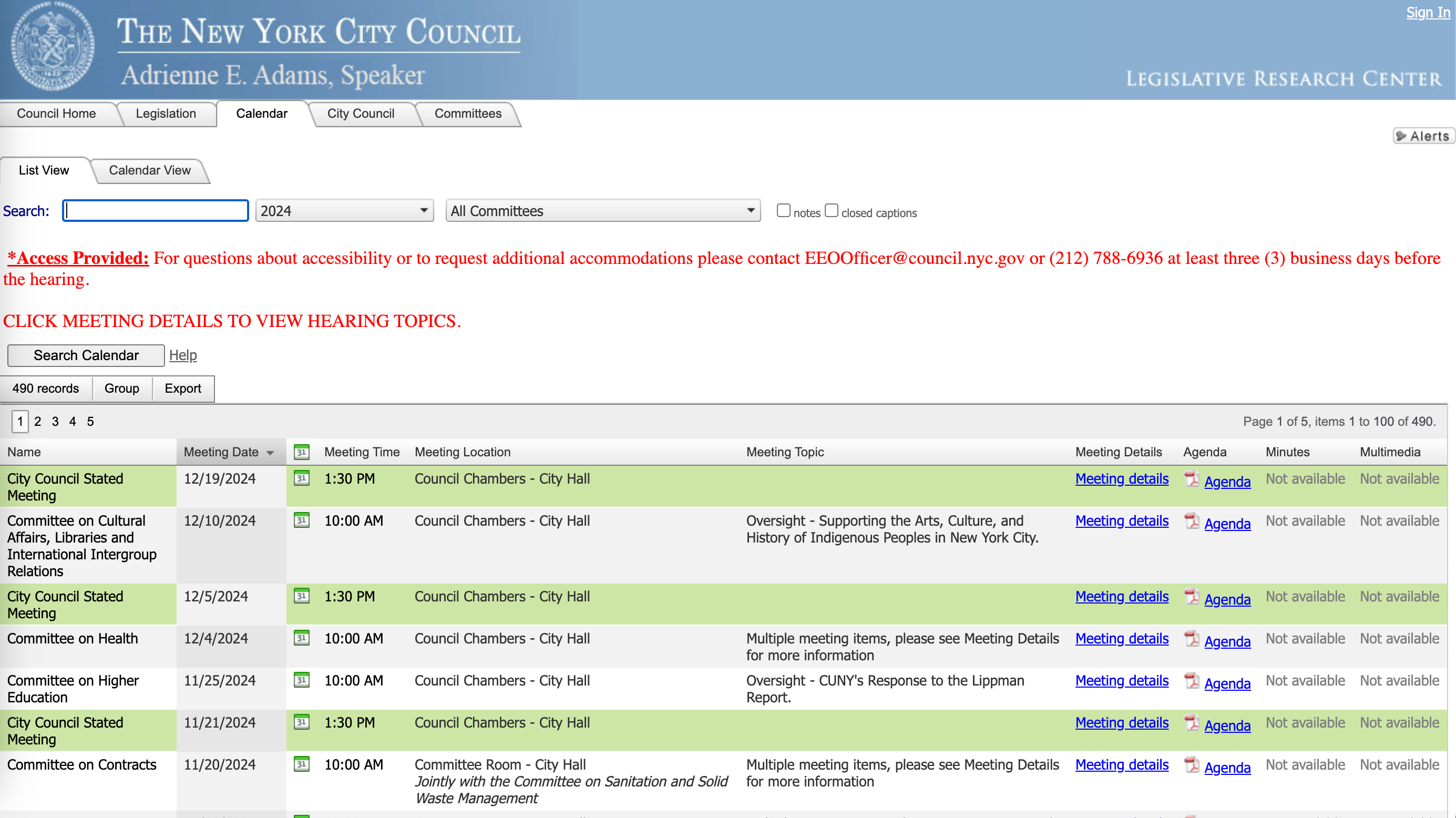Open the Group menu

(x=121, y=388)
